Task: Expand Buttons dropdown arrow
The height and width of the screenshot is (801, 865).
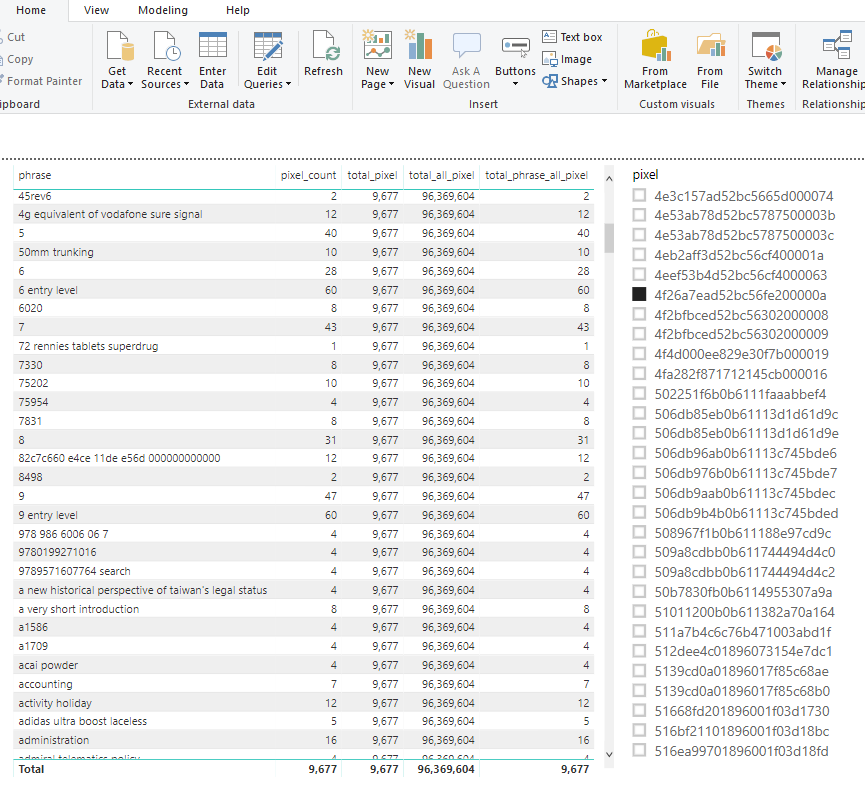Action: (515, 84)
